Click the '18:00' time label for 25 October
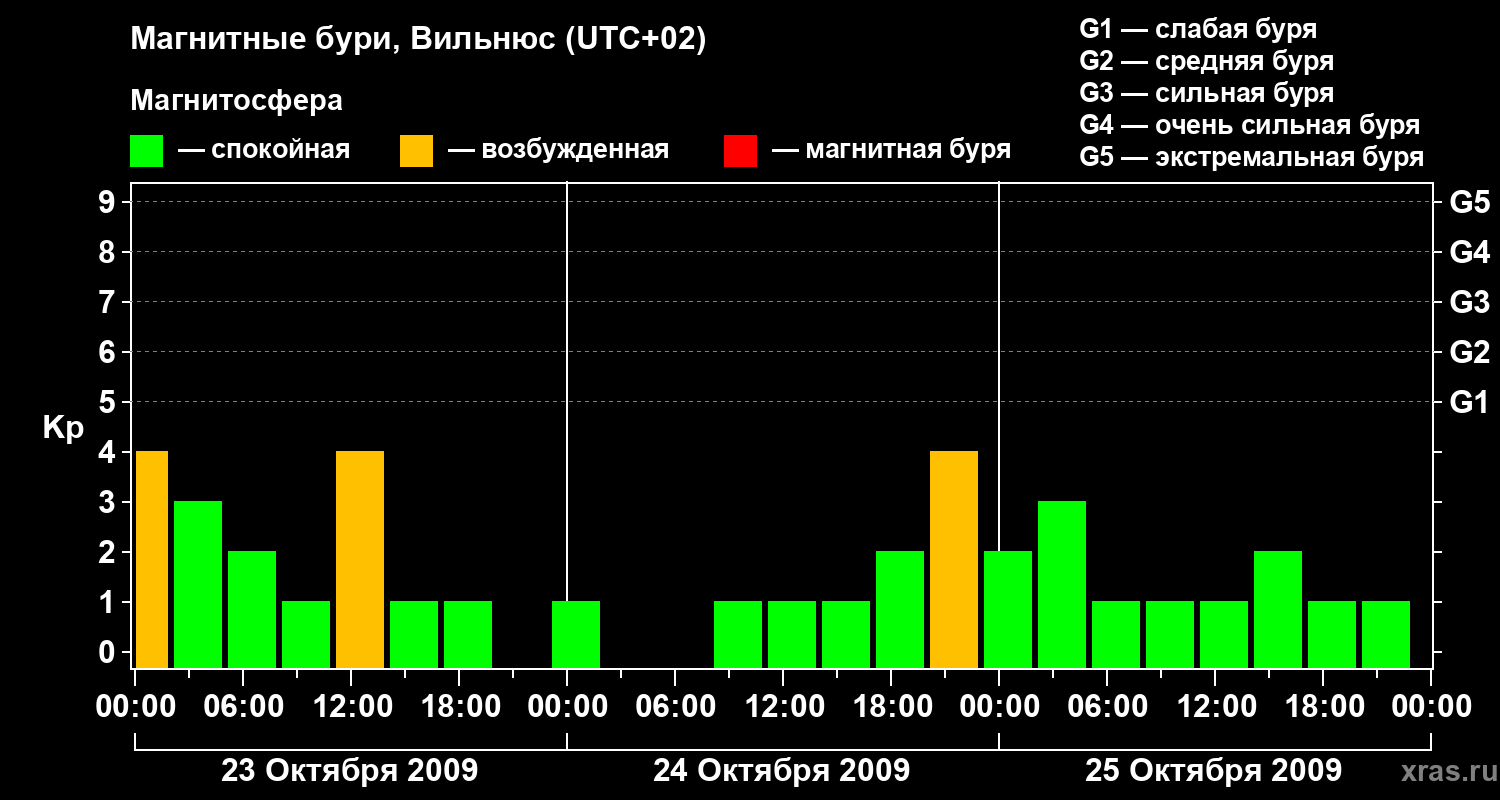This screenshot has height=800, width=1500. [x=1323, y=707]
